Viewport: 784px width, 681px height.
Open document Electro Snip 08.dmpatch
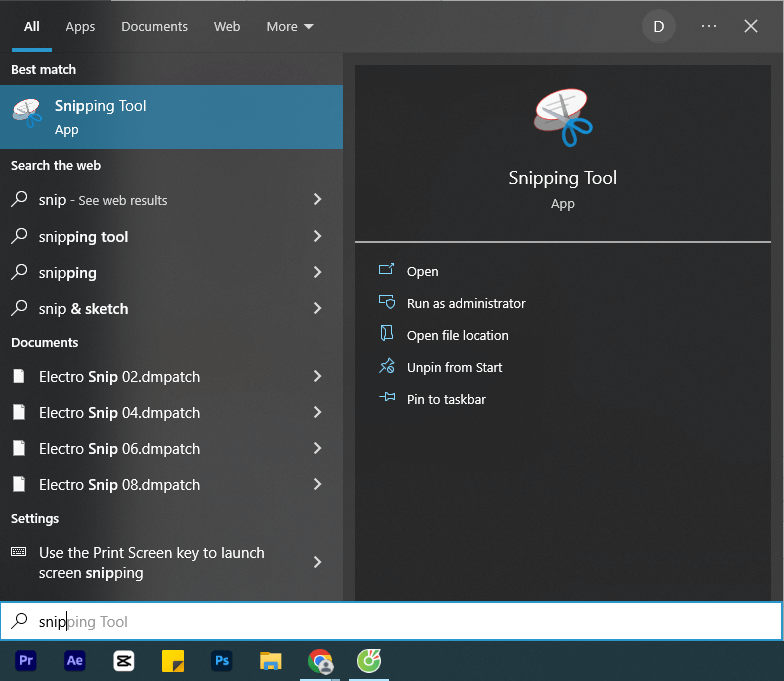tap(172, 484)
